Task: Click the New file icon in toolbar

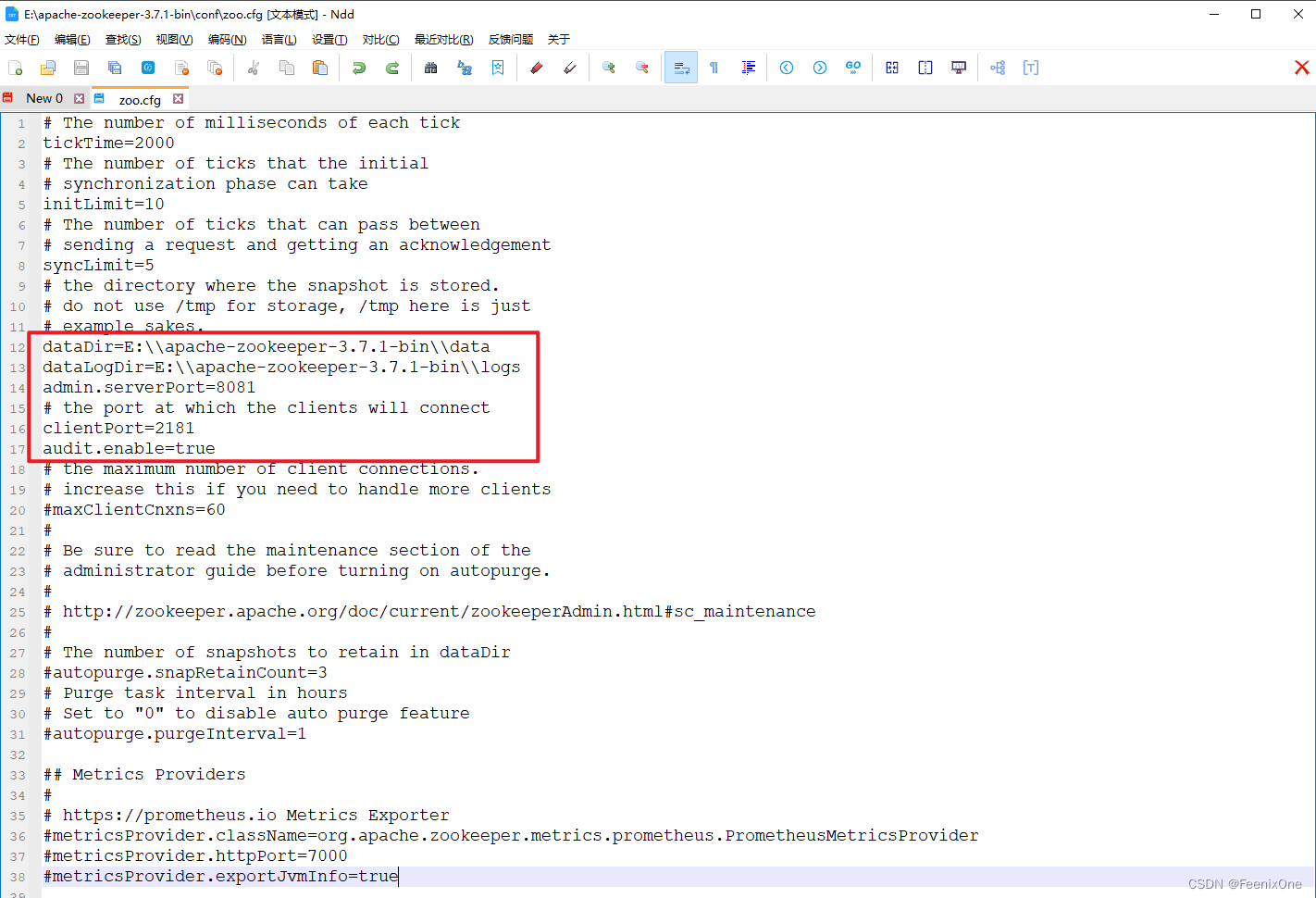Action: point(15,68)
